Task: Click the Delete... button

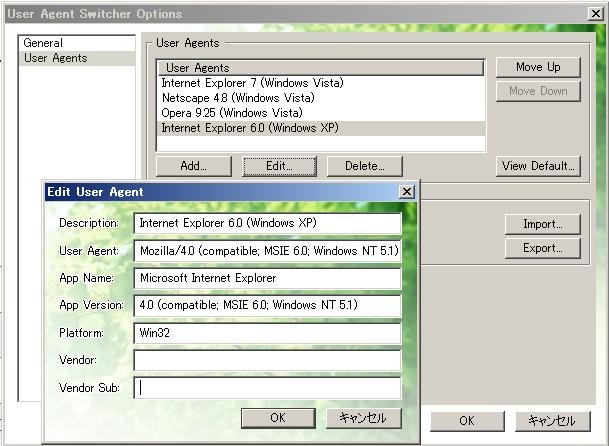Action: pyautogui.click(x=364, y=166)
